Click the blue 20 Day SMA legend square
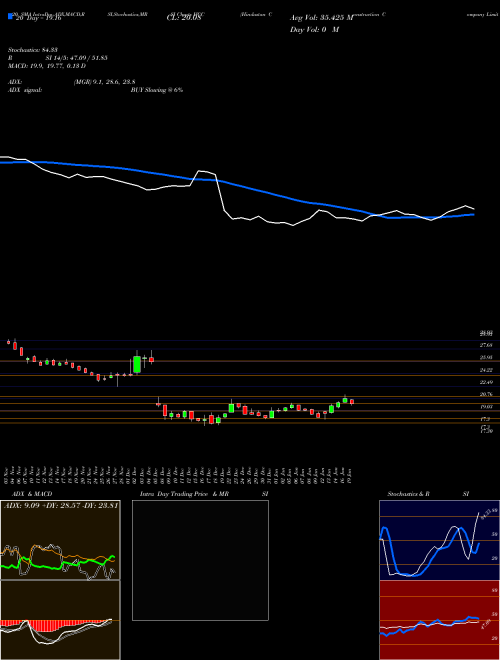 pyautogui.click(x=10, y=16)
